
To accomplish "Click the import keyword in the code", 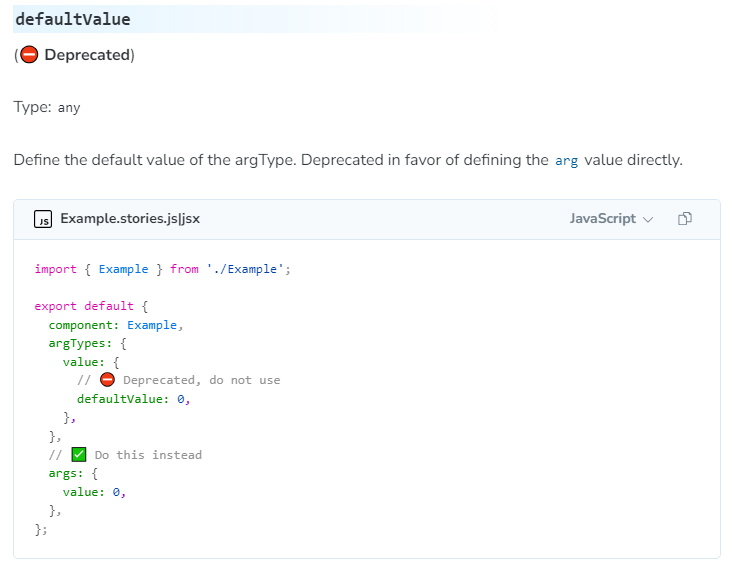I will 55,269.
